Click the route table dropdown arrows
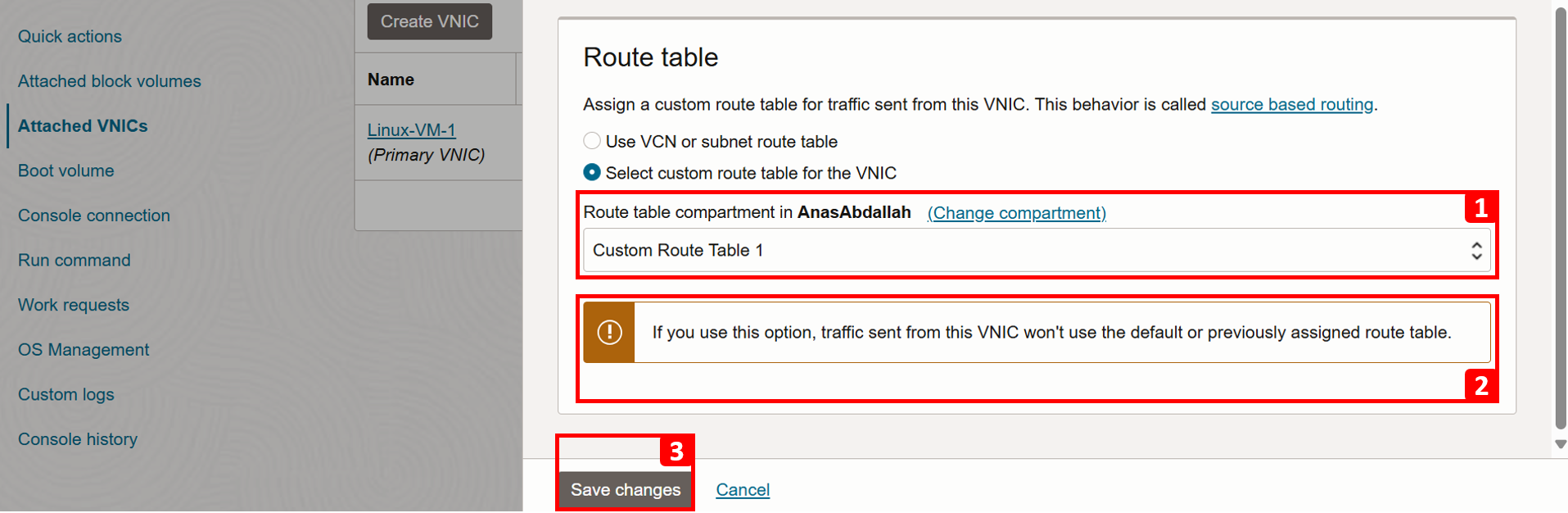 1476,251
